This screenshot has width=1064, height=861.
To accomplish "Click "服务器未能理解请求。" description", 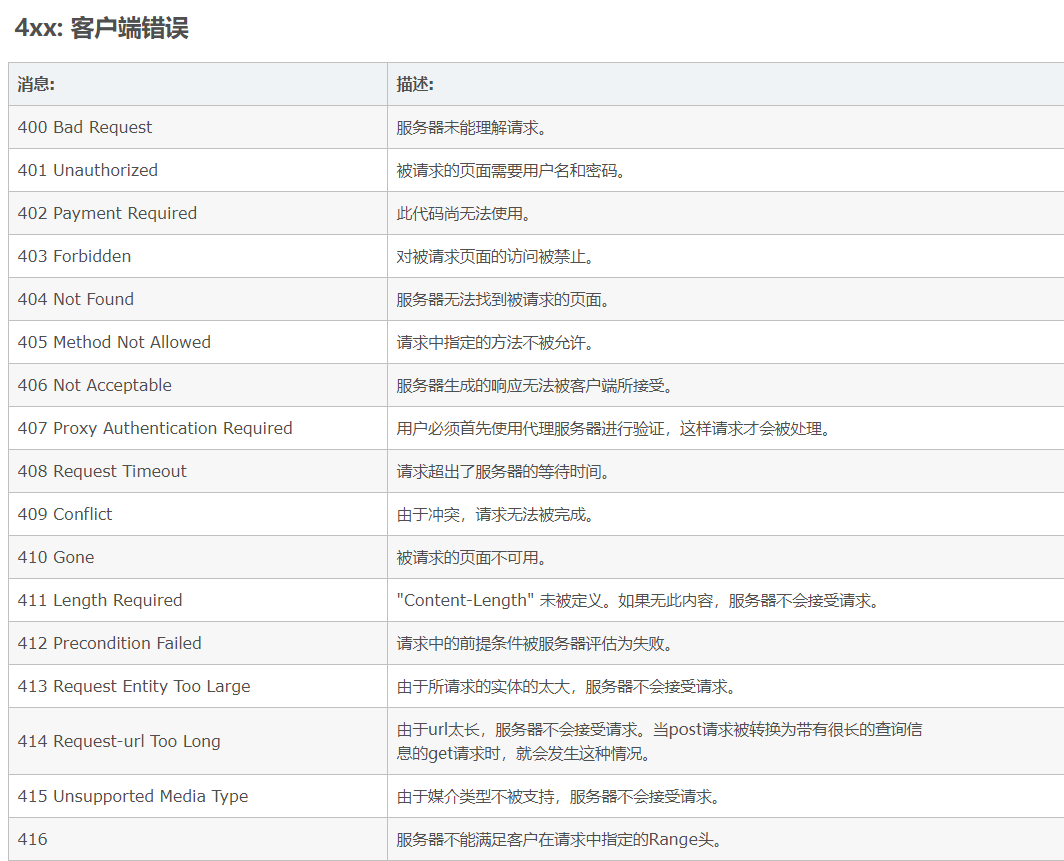I will (x=472, y=128).
